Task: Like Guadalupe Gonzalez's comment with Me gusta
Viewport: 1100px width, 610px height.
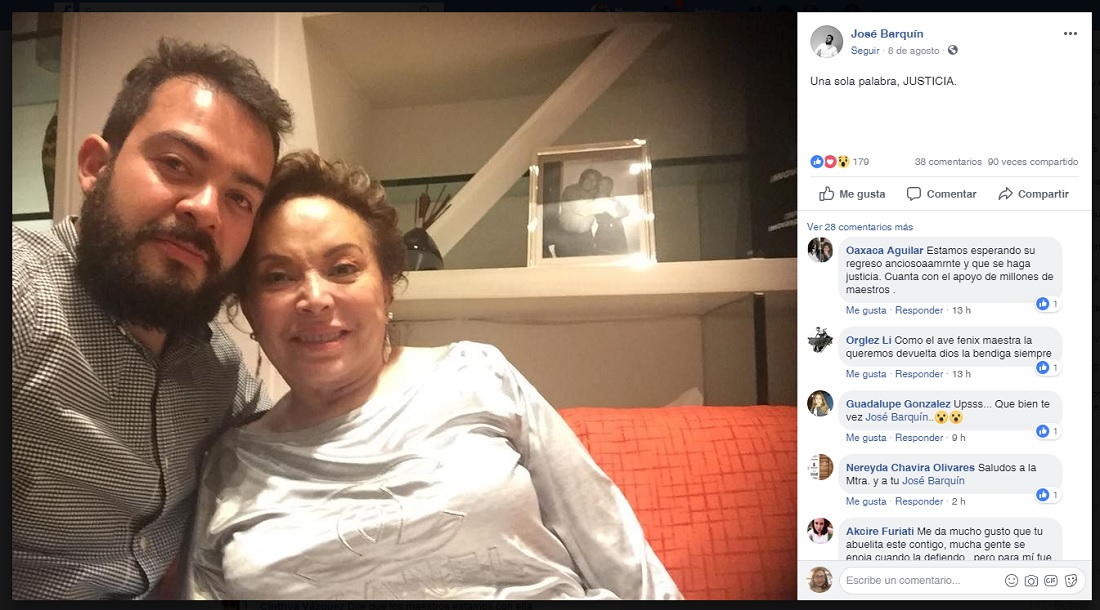Action: [x=866, y=438]
